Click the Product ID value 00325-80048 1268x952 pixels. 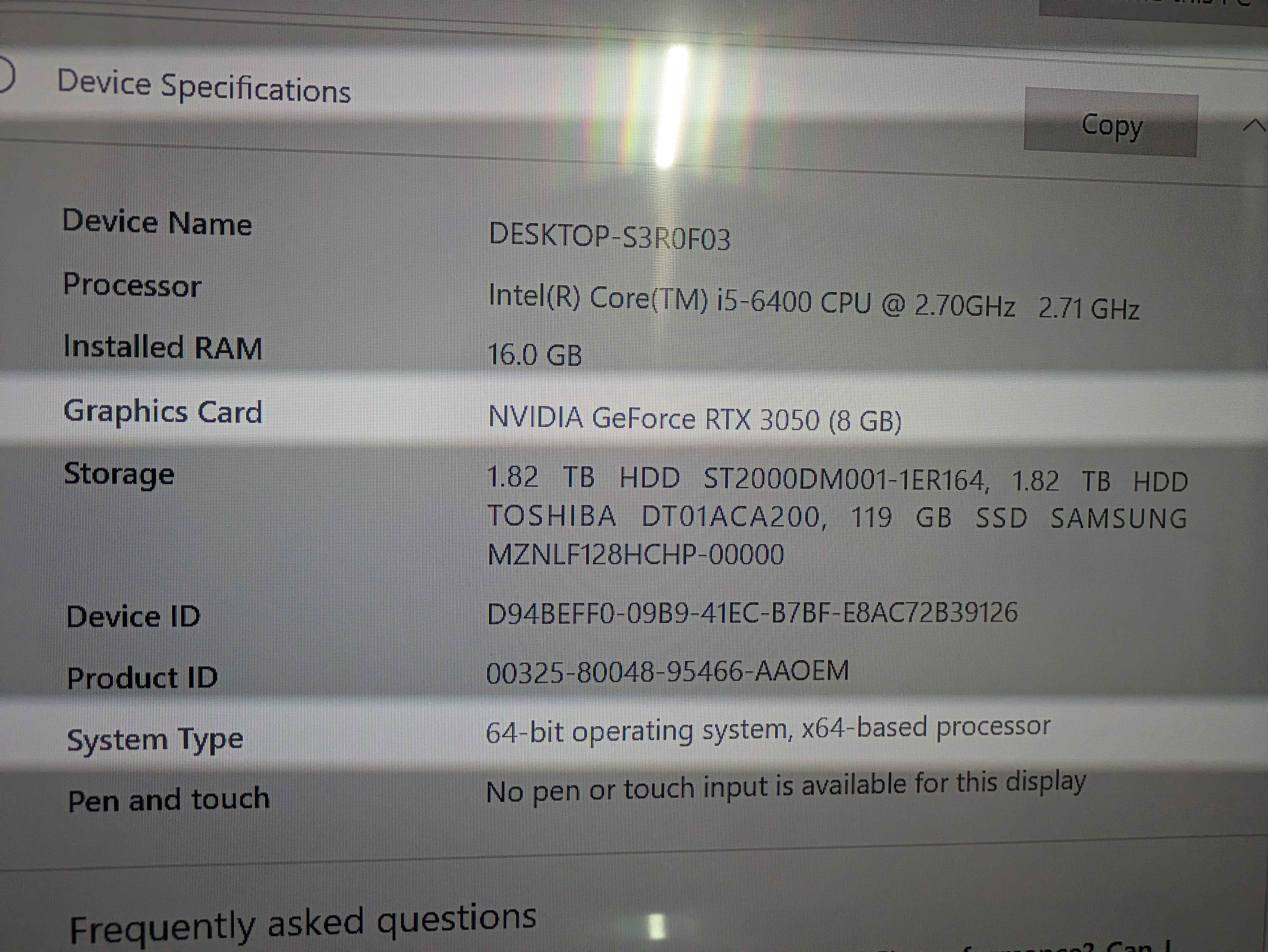pos(667,672)
